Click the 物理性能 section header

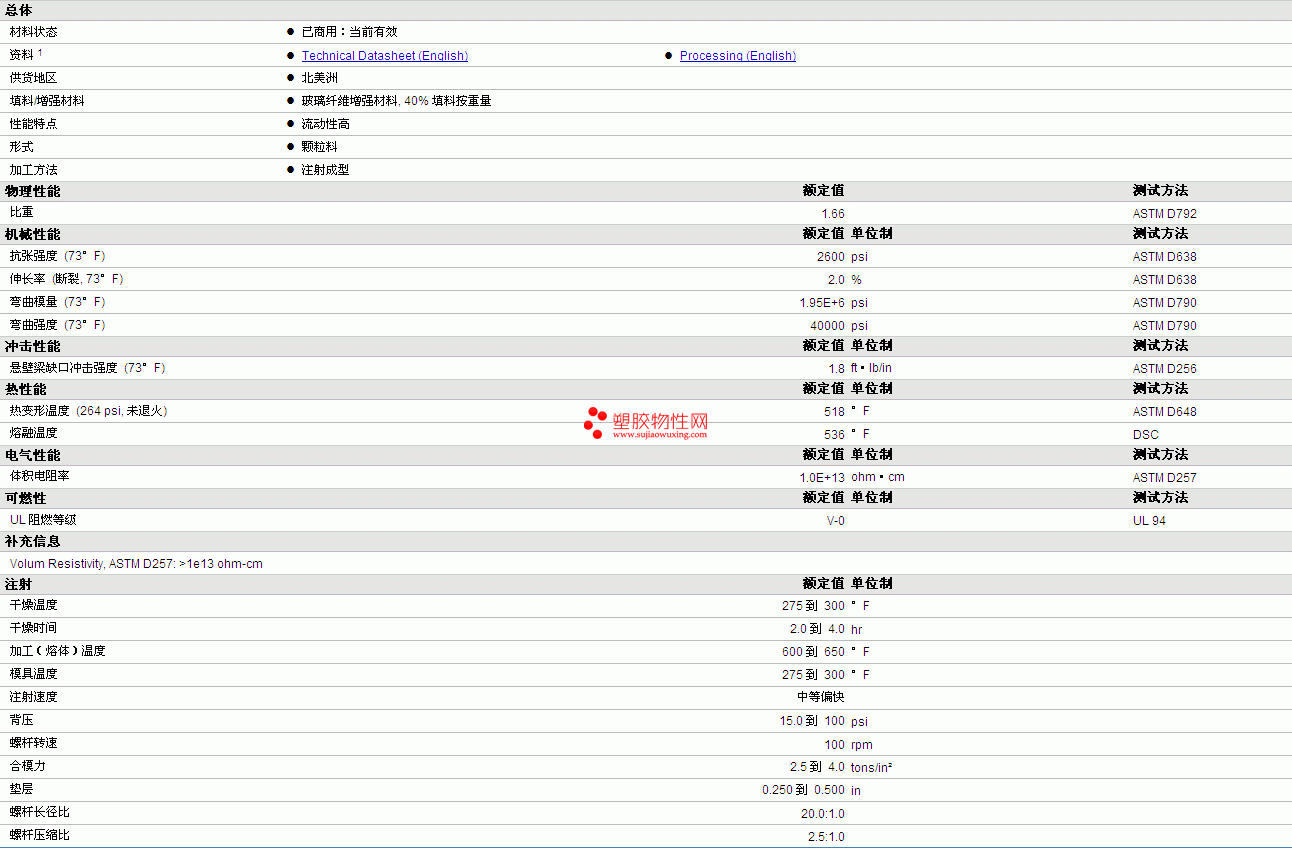pyautogui.click(x=33, y=191)
